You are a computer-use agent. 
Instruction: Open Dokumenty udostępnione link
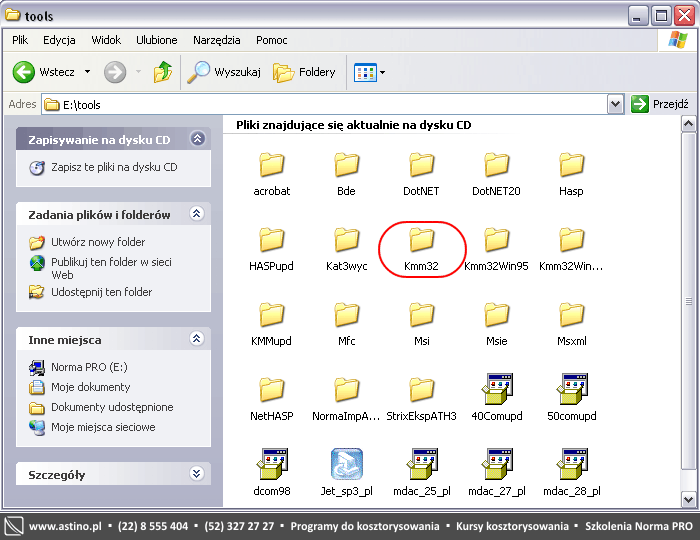pyautogui.click(x=101, y=407)
